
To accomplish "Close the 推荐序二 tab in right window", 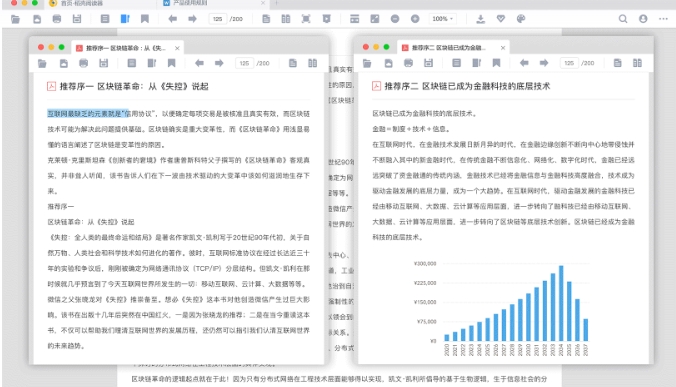I will pyautogui.click(x=503, y=47).
